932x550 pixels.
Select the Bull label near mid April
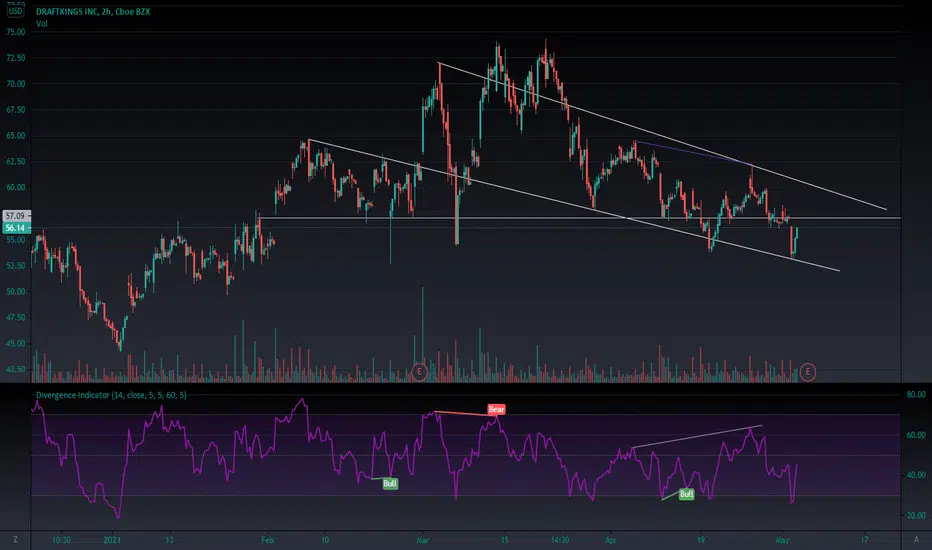click(687, 494)
